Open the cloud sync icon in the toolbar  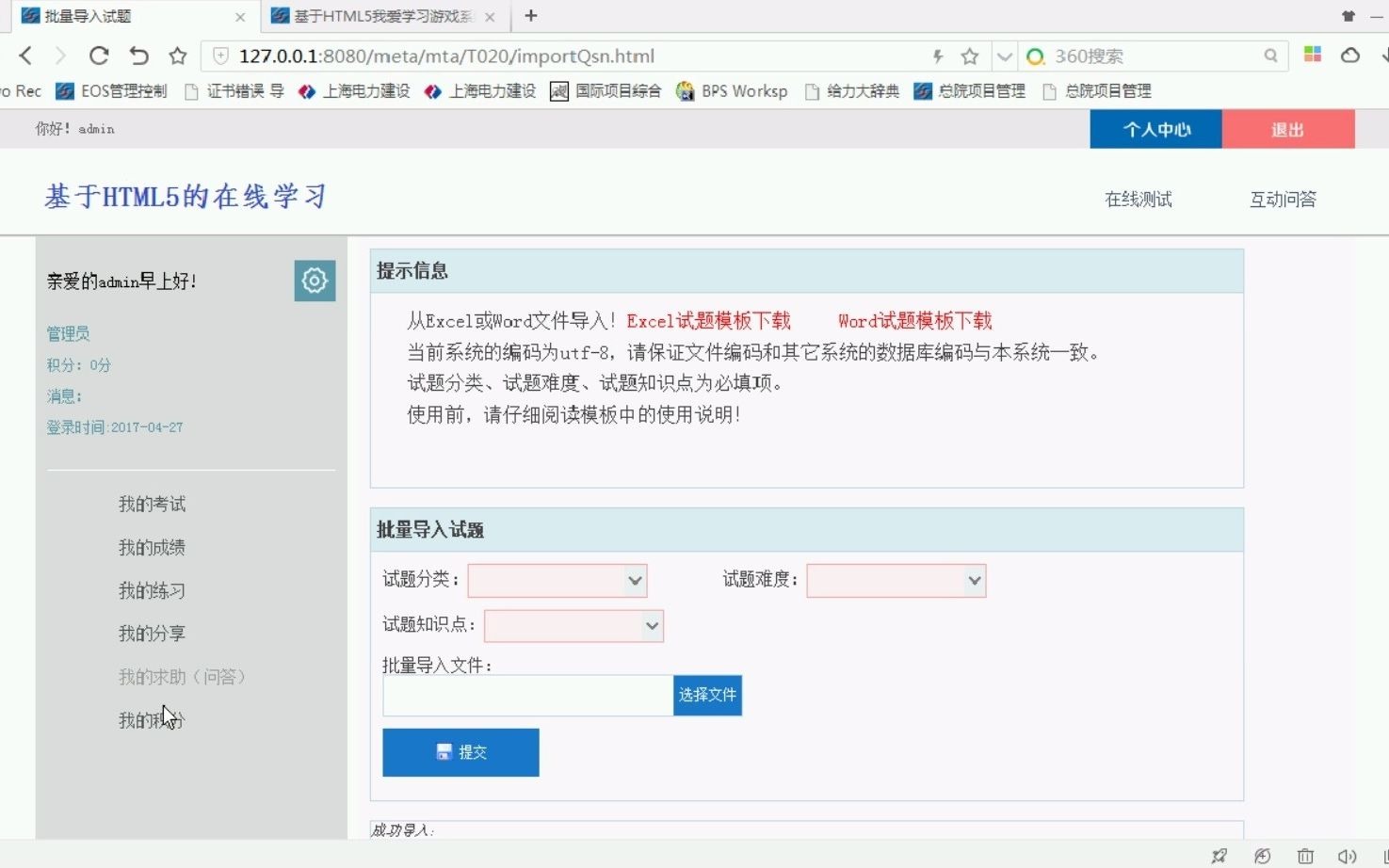pyautogui.click(x=1350, y=56)
